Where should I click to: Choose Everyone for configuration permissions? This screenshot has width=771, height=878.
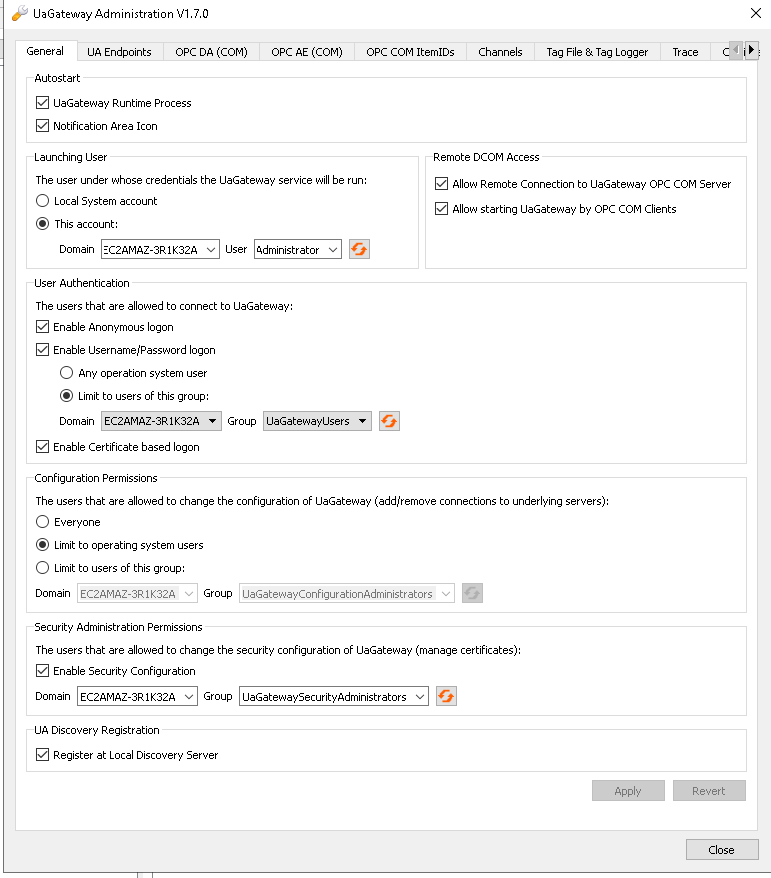coord(43,522)
